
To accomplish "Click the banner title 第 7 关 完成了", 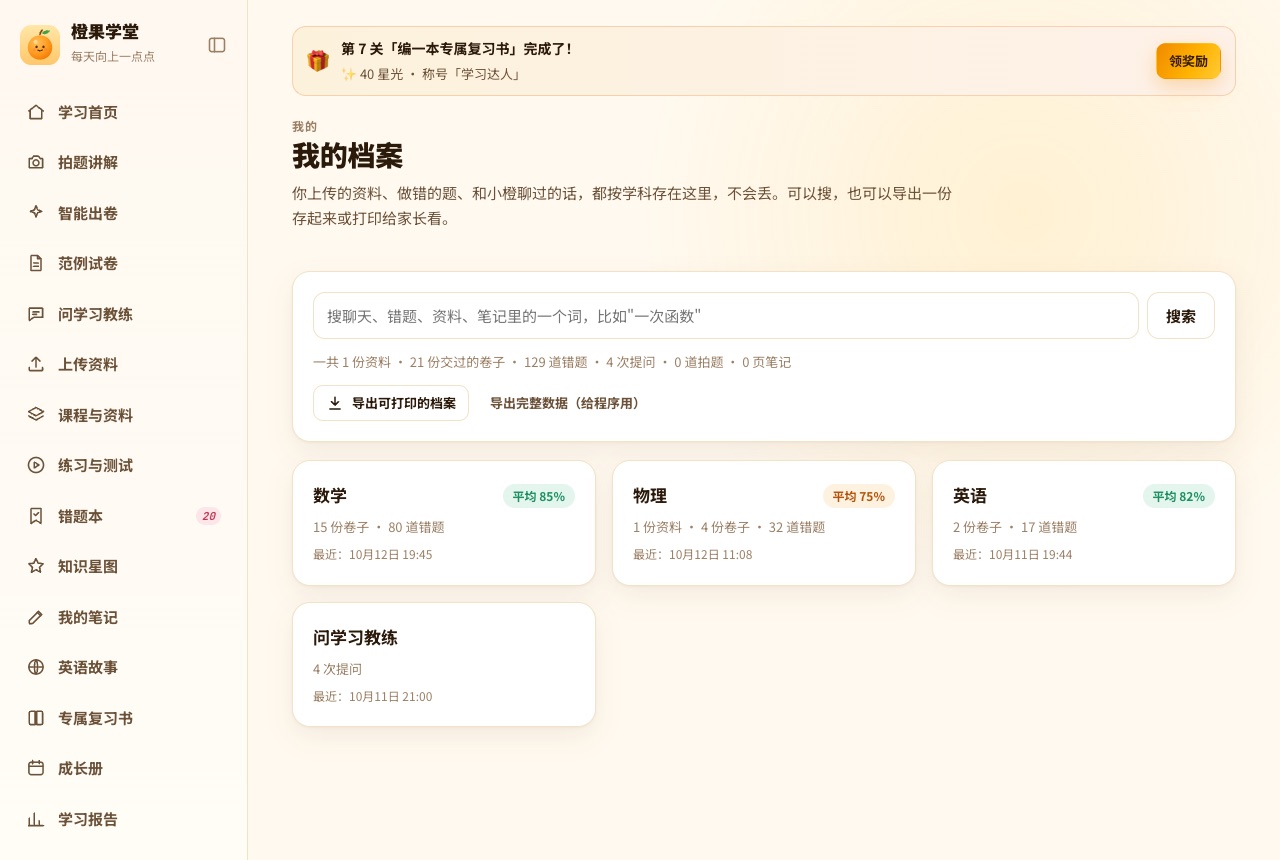I will pyautogui.click(x=457, y=48).
